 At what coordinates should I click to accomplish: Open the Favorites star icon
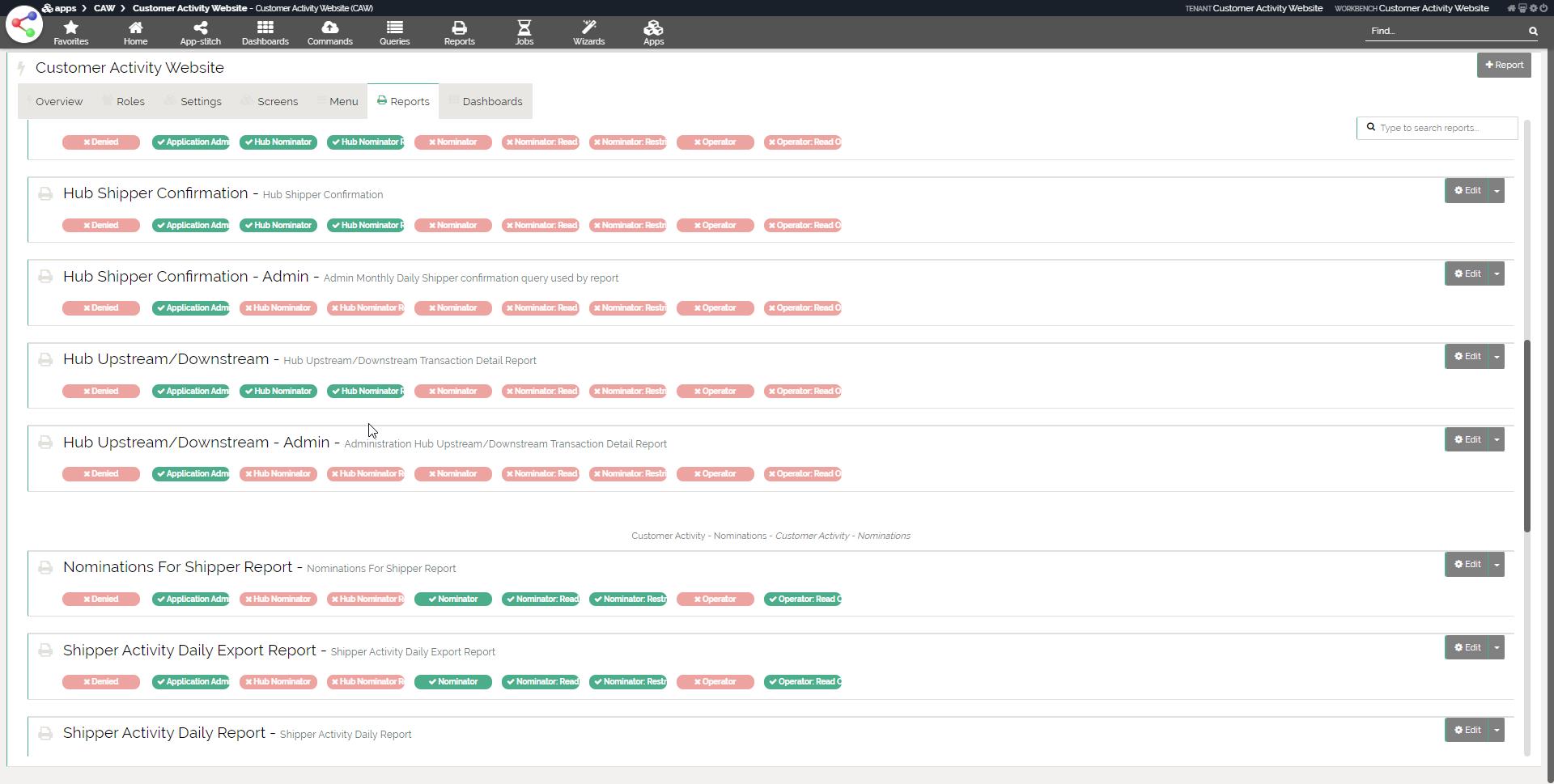(70, 32)
